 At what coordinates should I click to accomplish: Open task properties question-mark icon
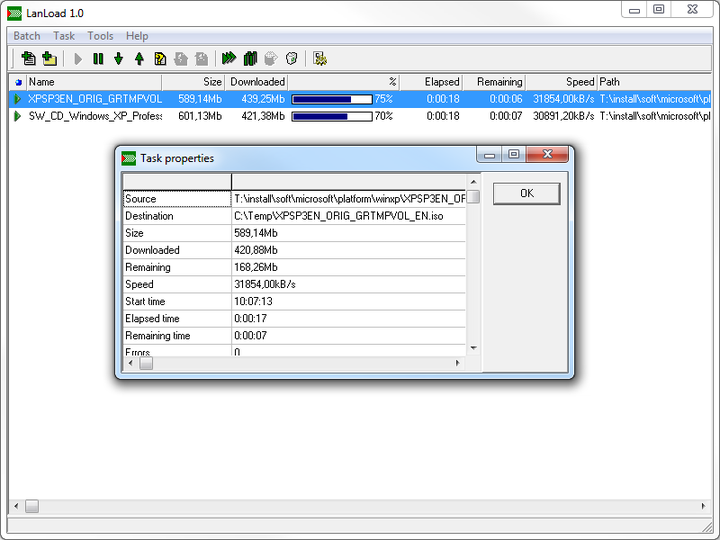coord(160,59)
